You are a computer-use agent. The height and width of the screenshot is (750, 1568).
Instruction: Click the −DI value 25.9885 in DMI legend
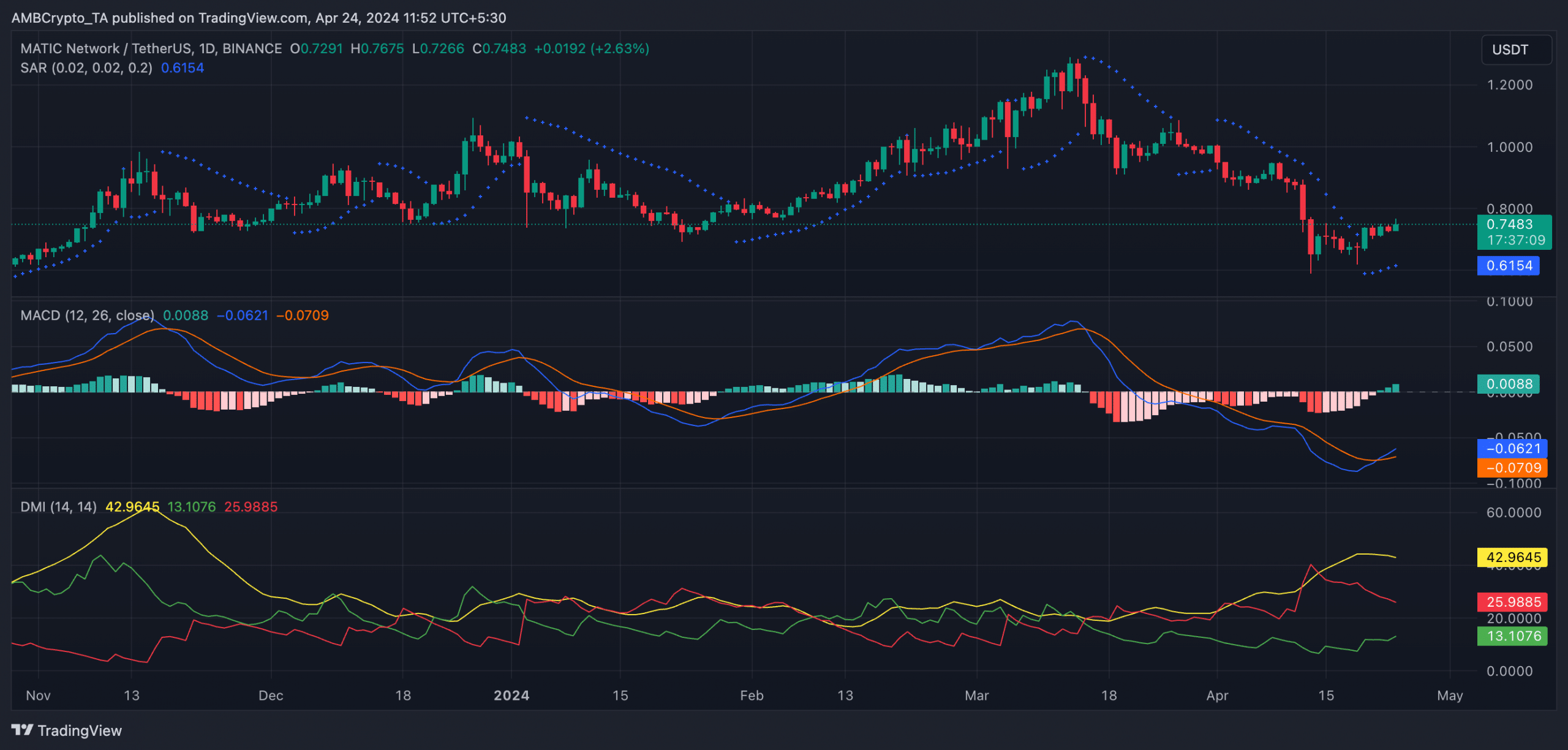(x=251, y=507)
